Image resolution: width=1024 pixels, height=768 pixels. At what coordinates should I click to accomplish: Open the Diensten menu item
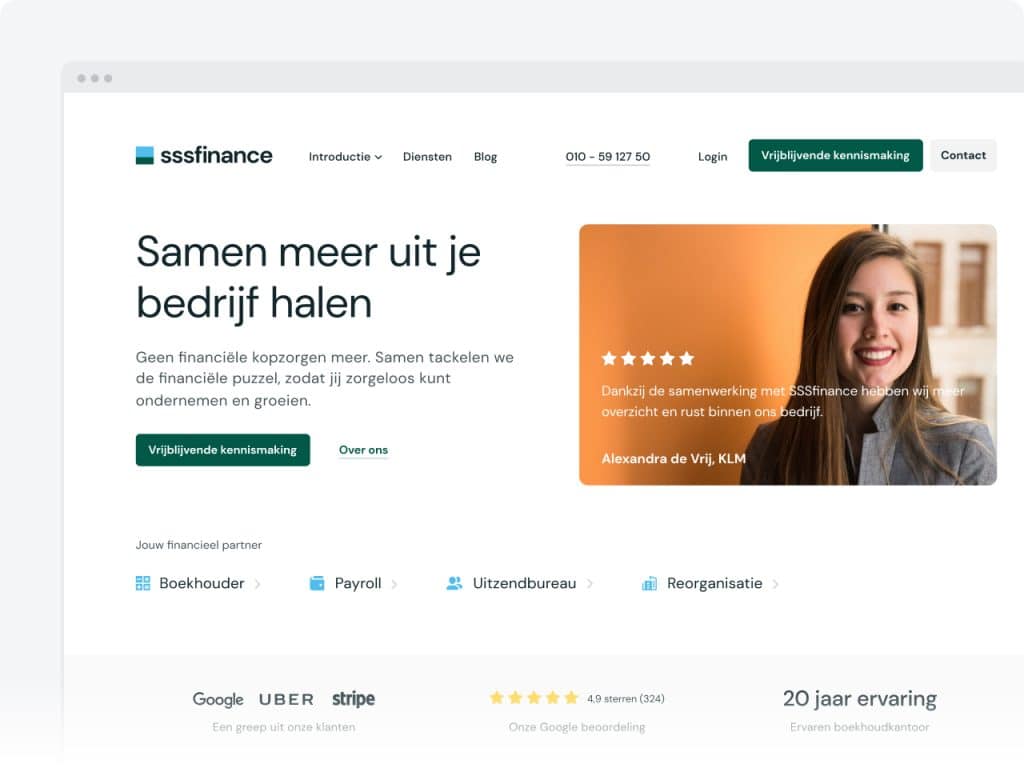pyautogui.click(x=427, y=157)
